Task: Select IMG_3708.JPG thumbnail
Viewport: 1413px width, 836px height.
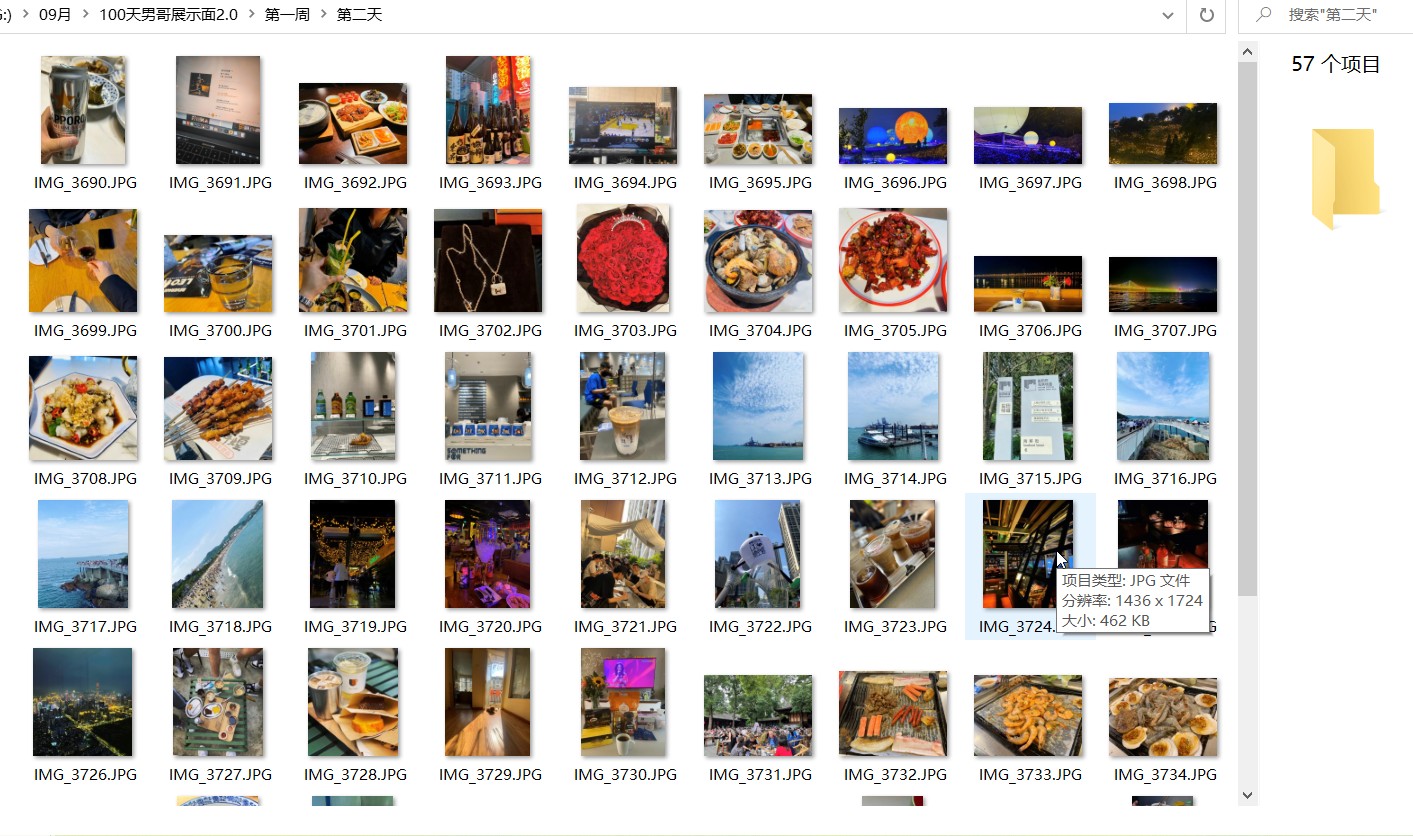Action: pyautogui.click(x=83, y=408)
